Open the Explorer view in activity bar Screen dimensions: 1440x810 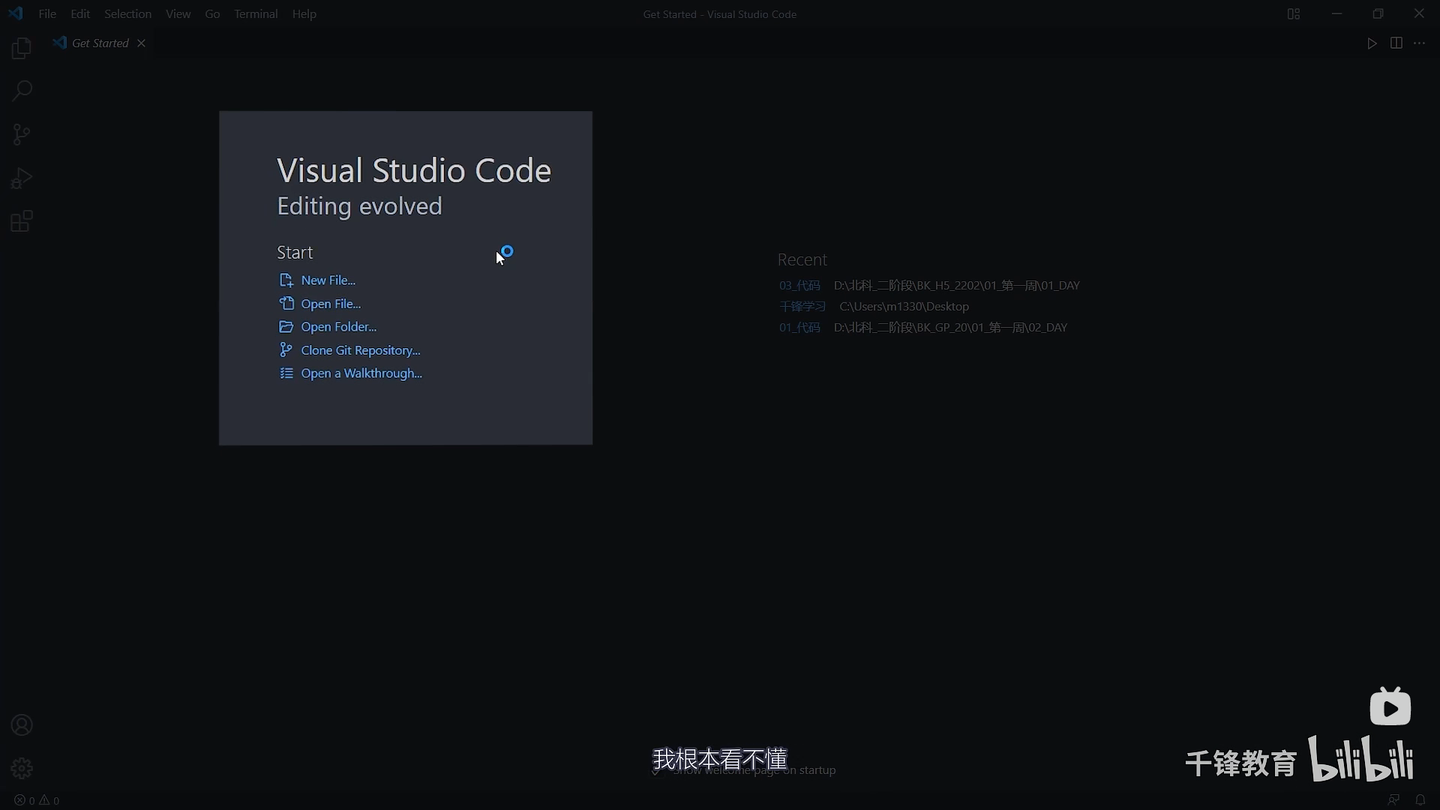21,48
